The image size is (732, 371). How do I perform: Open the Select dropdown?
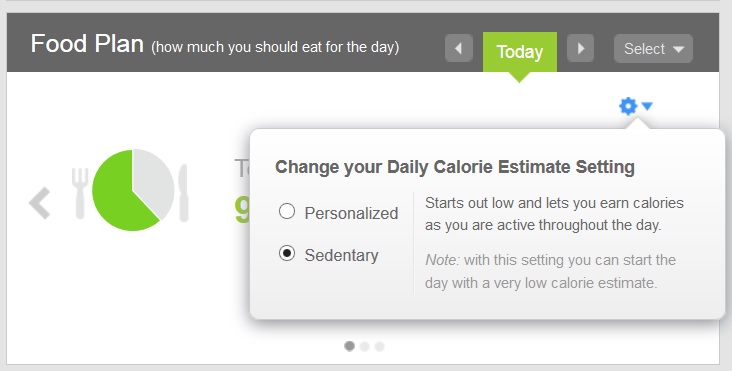coord(653,49)
